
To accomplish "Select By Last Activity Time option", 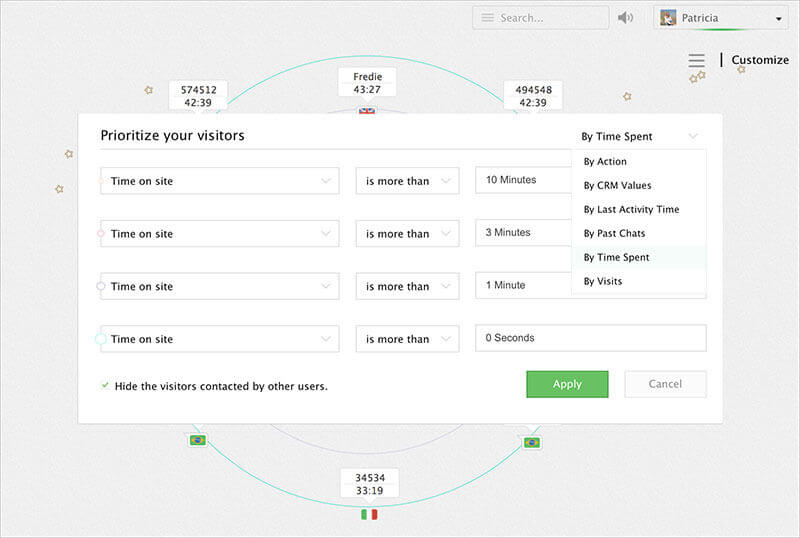I will coord(639,209).
